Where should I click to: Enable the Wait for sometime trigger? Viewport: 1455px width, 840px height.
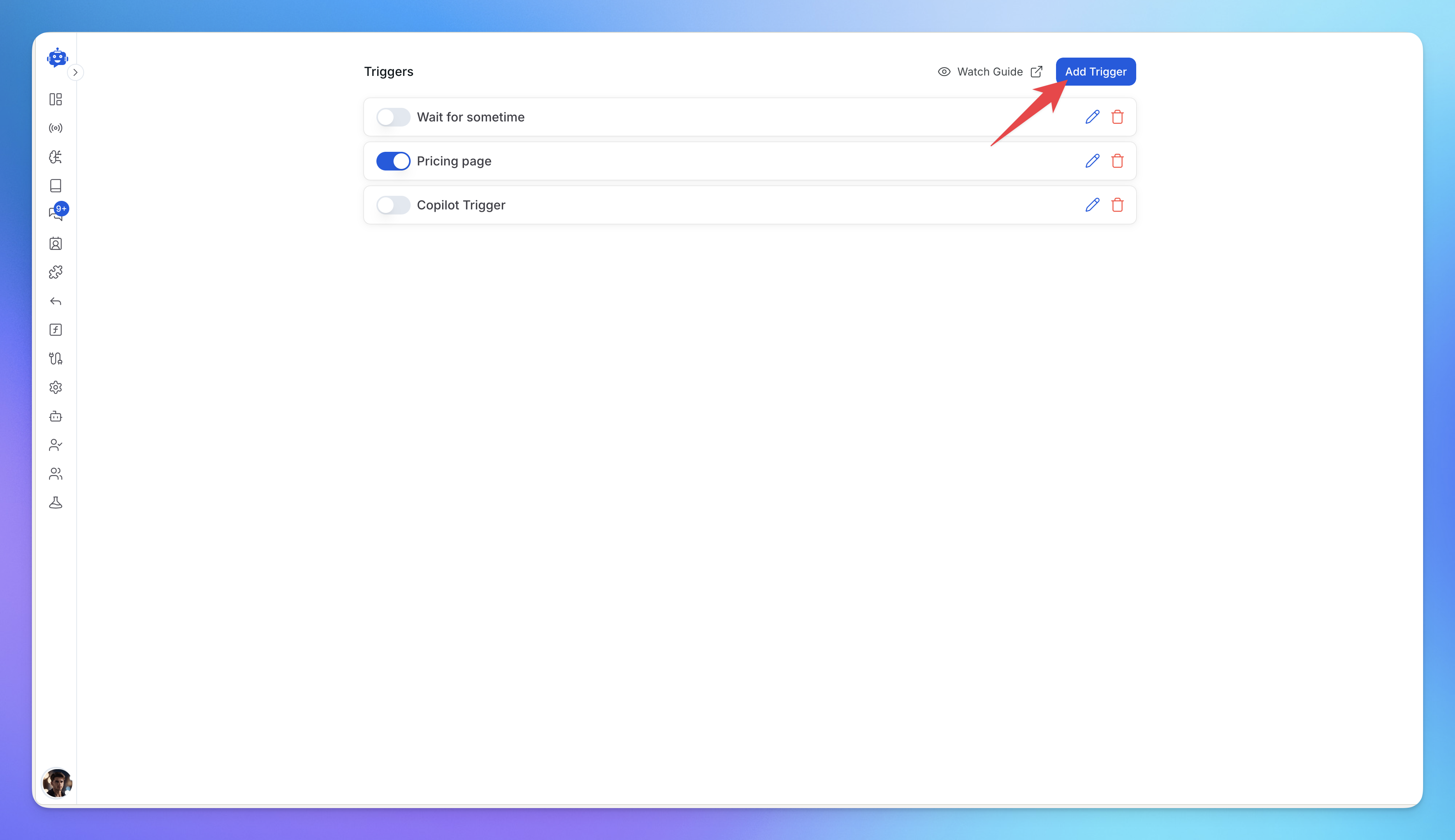click(393, 117)
